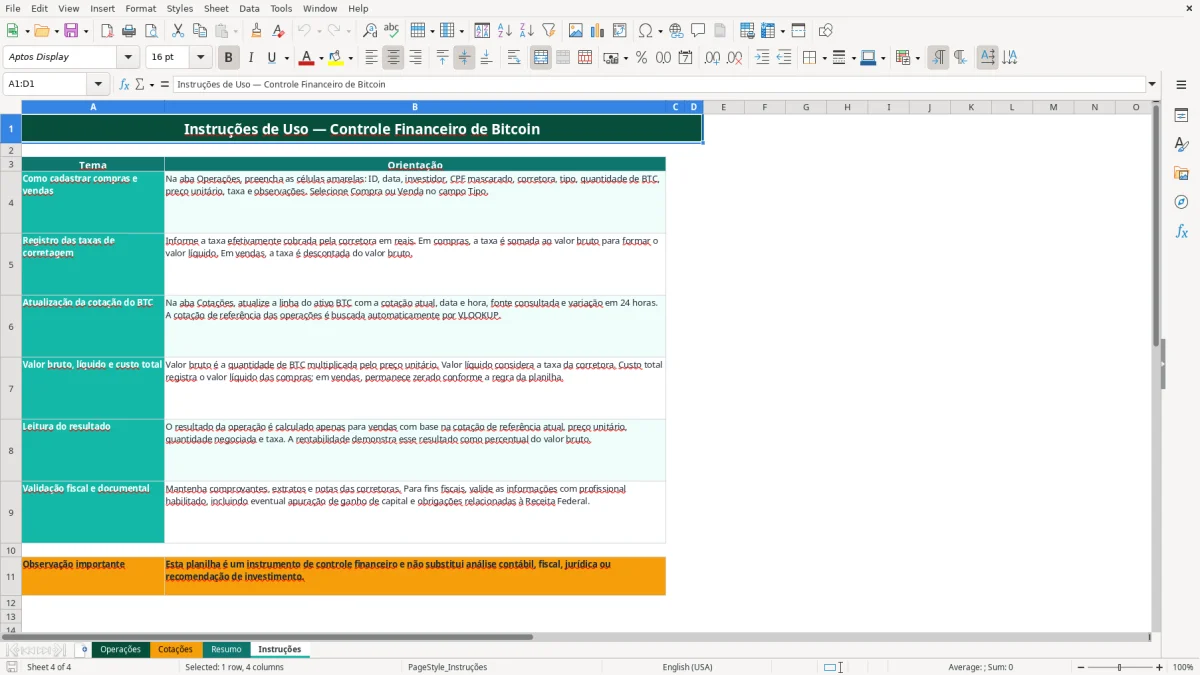Switch to the Resumo sheet tab
This screenshot has height=675, width=1200.
226,649
